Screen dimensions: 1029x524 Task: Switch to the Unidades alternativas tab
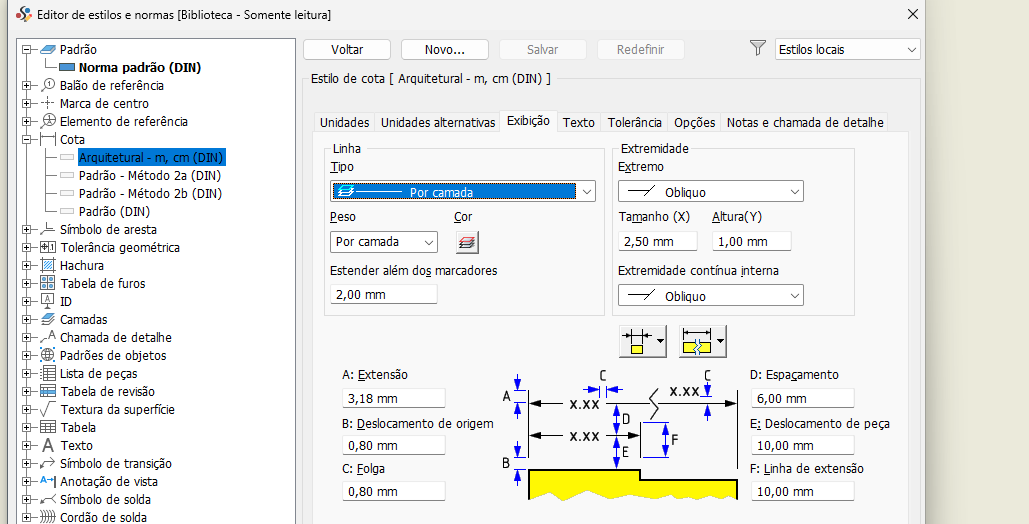tap(438, 122)
